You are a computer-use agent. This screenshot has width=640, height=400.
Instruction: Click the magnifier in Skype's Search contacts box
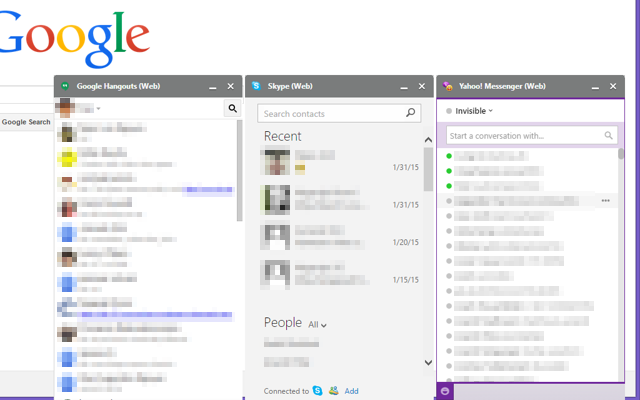[x=411, y=113]
